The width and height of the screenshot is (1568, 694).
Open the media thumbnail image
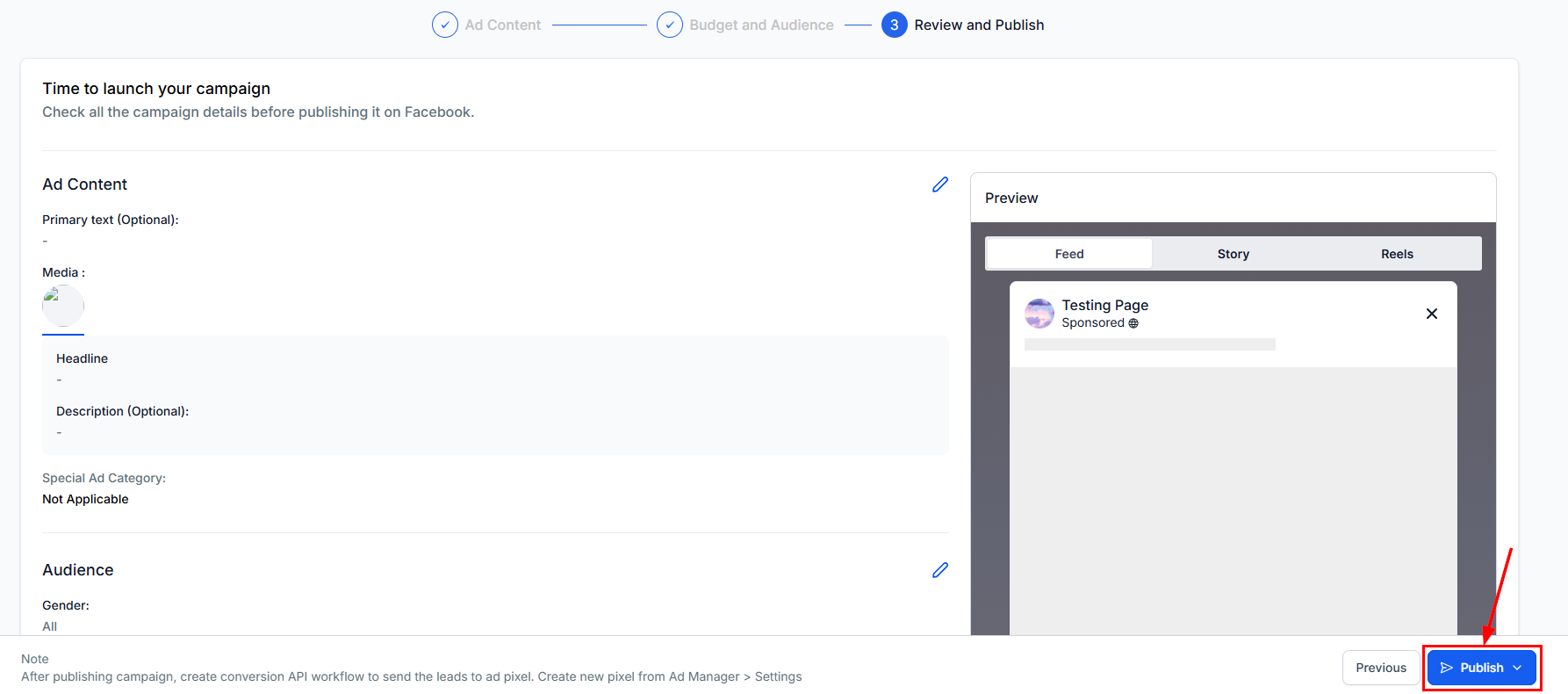coord(63,307)
